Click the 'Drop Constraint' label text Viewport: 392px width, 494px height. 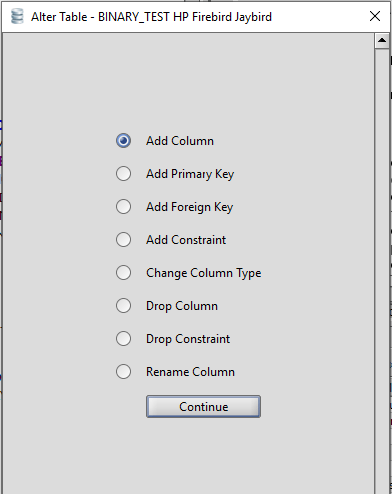click(x=188, y=339)
